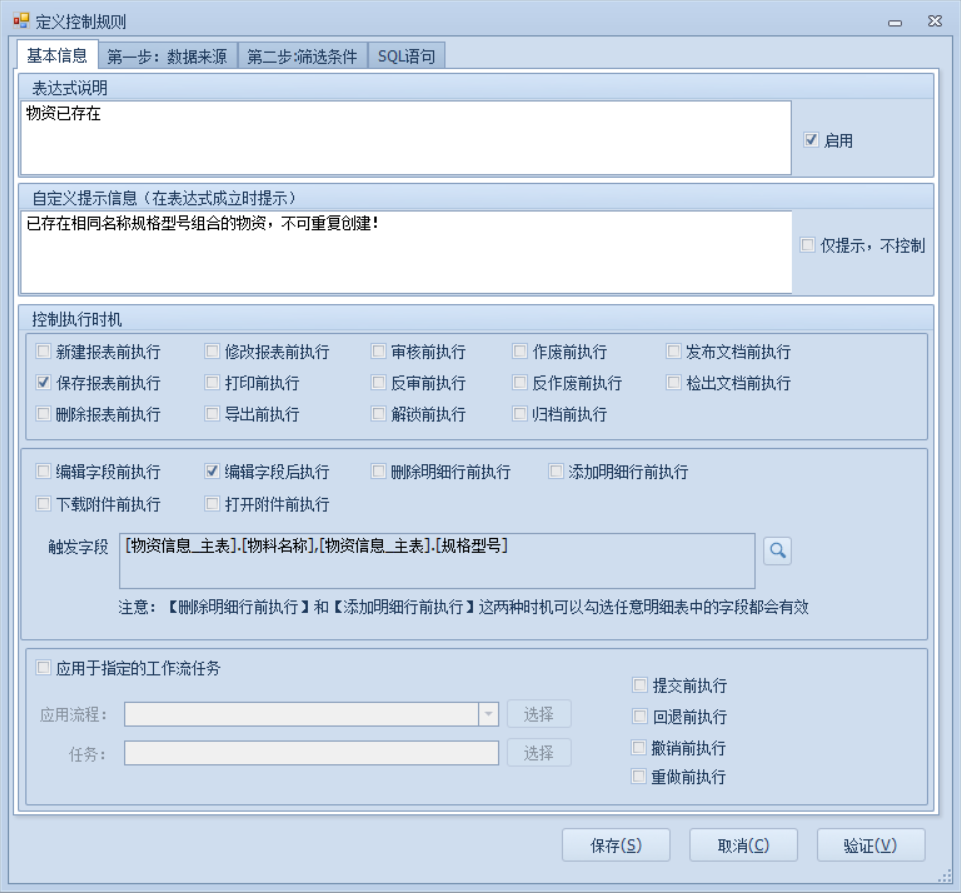Uncheck 编辑字段后执行
Screen dimensions: 961x893
pos(212,471)
